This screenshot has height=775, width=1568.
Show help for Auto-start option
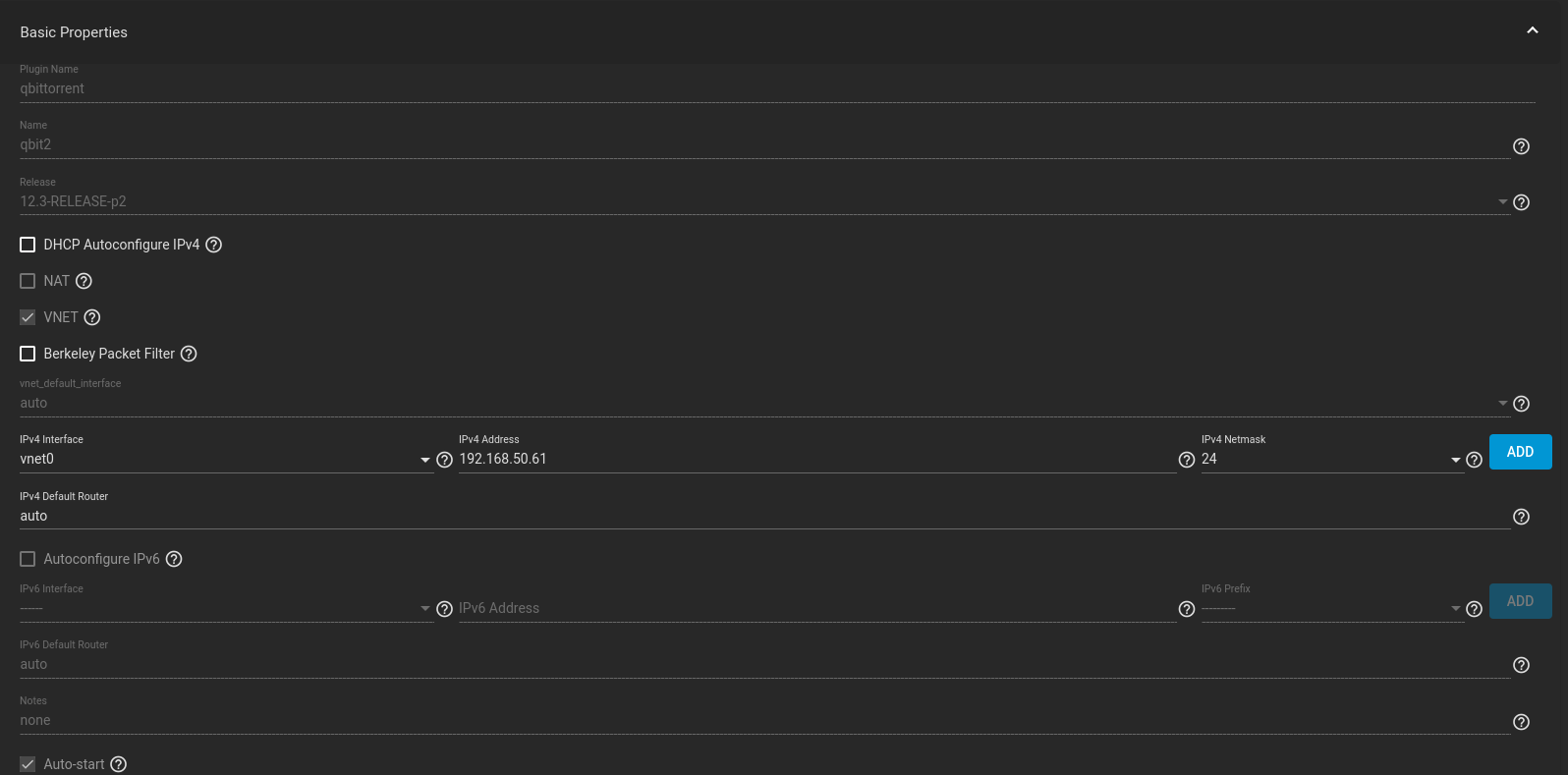coord(118,764)
